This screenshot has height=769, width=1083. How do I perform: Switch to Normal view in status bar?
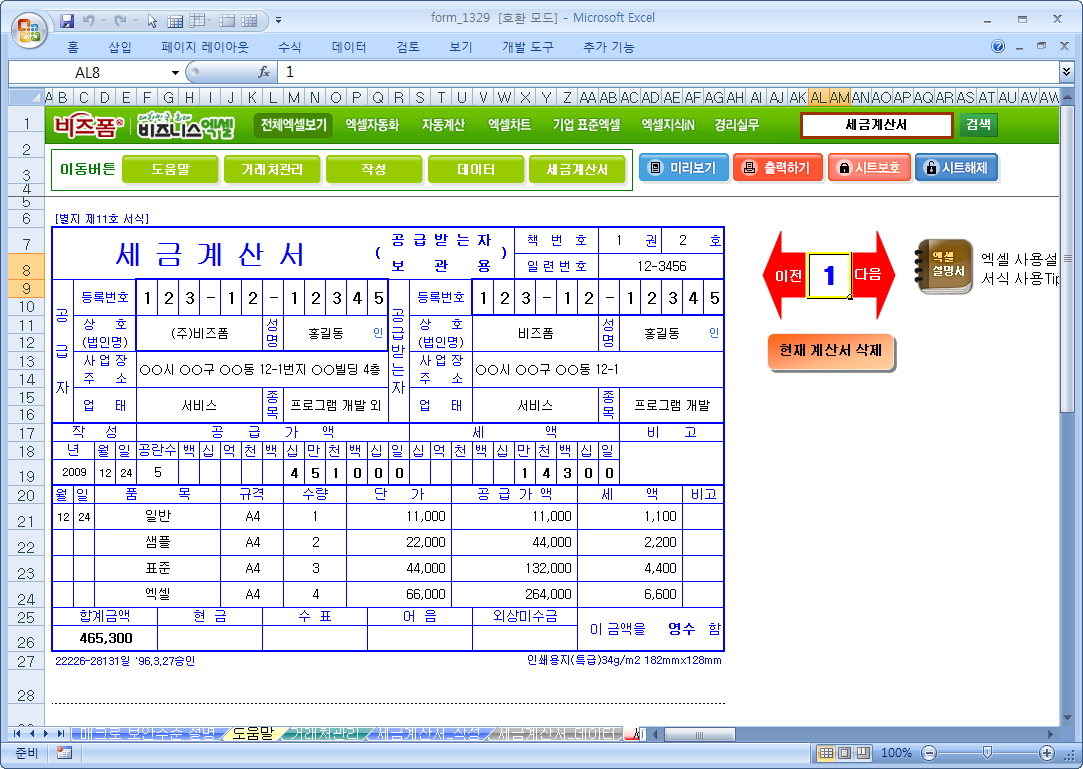tap(826, 753)
